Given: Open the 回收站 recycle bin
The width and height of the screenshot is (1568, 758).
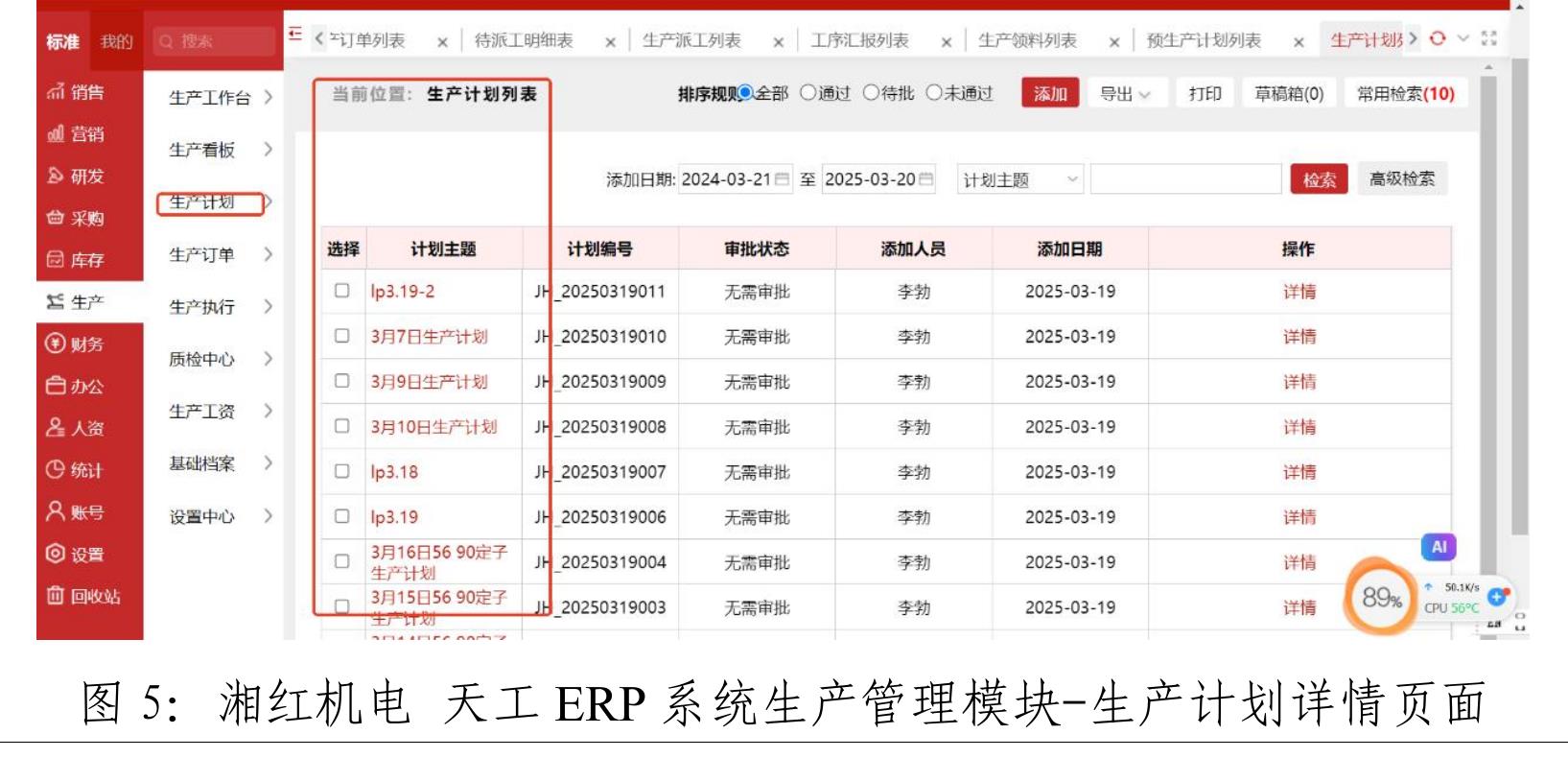Looking at the screenshot, I should (x=83, y=596).
